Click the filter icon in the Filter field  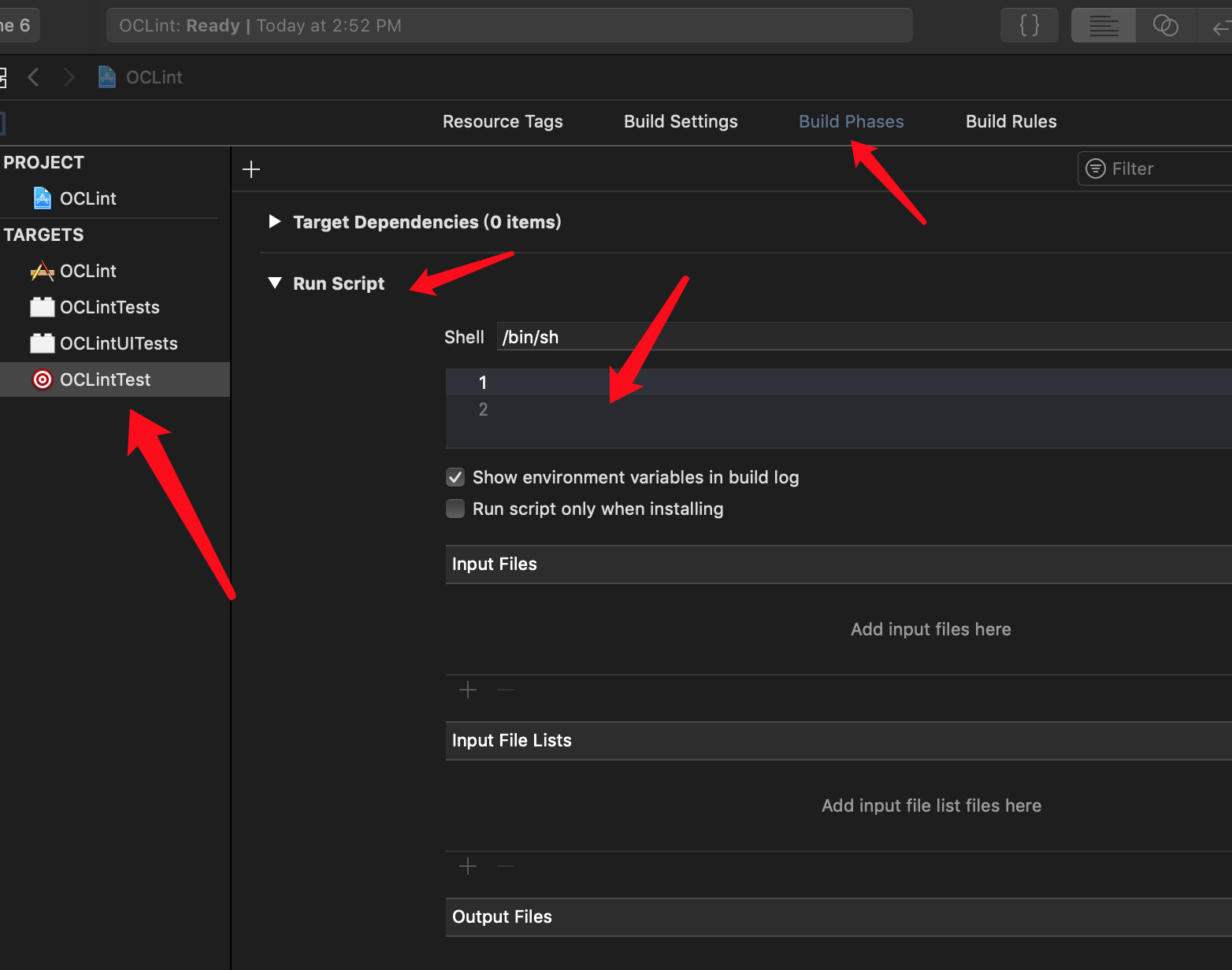click(x=1096, y=168)
